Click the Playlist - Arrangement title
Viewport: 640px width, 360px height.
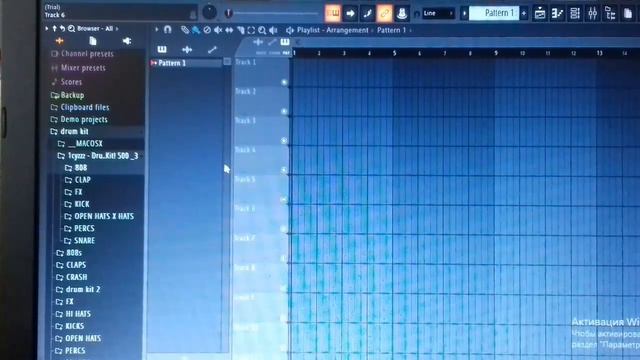click(x=333, y=30)
